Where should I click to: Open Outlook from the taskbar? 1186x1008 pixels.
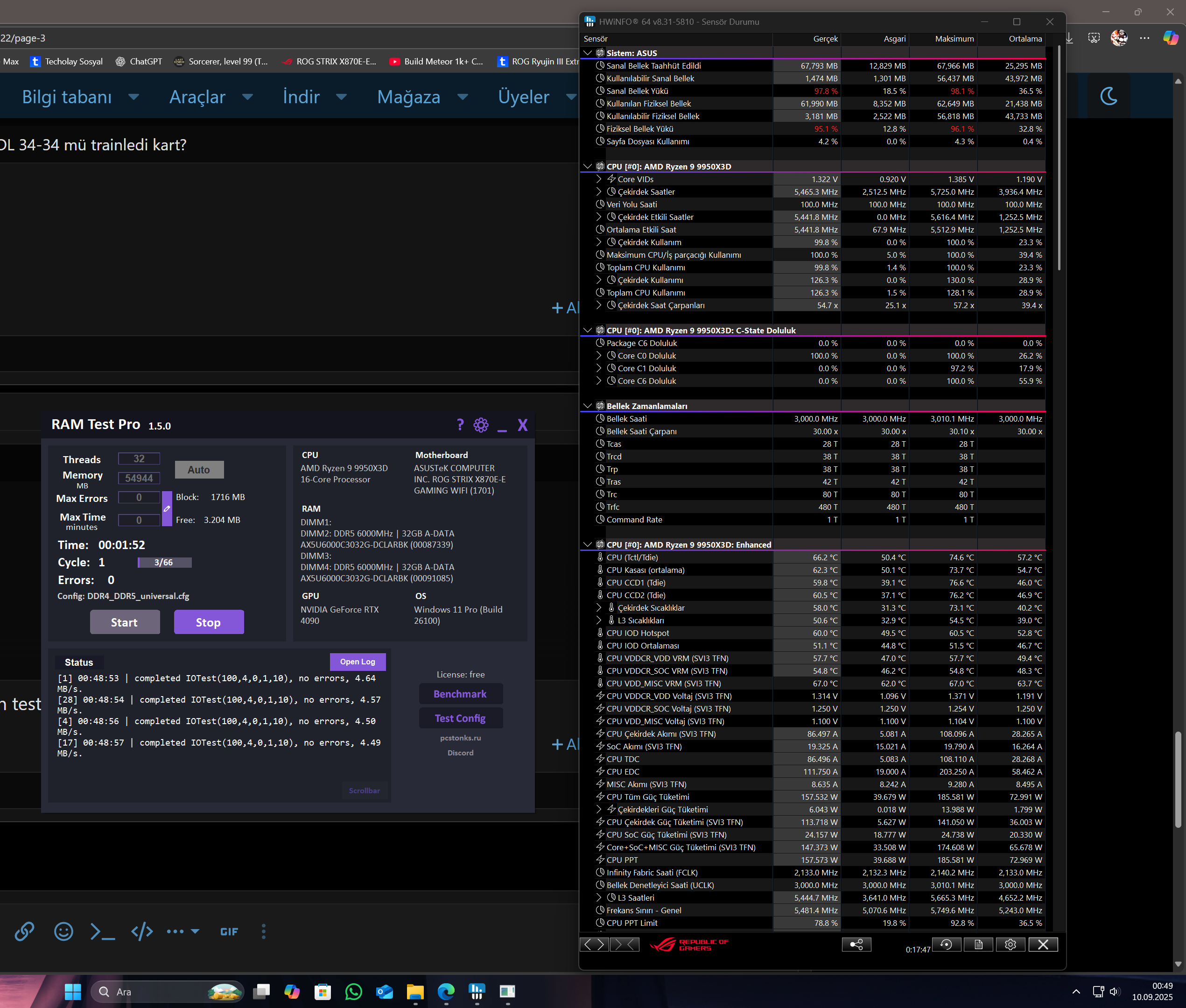pos(385,992)
